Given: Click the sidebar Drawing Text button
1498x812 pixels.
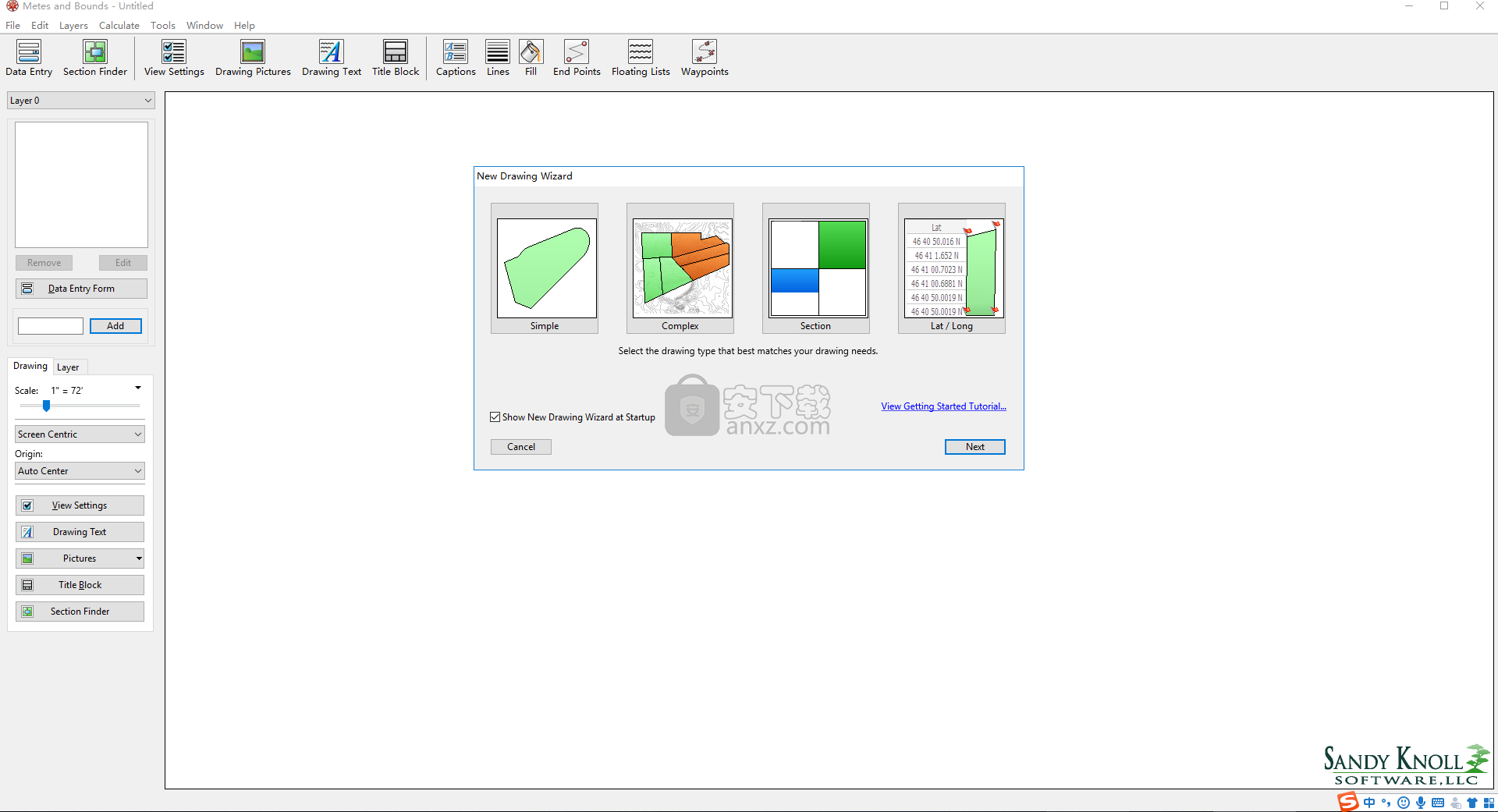Looking at the screenshot, I should coord(80,532).
